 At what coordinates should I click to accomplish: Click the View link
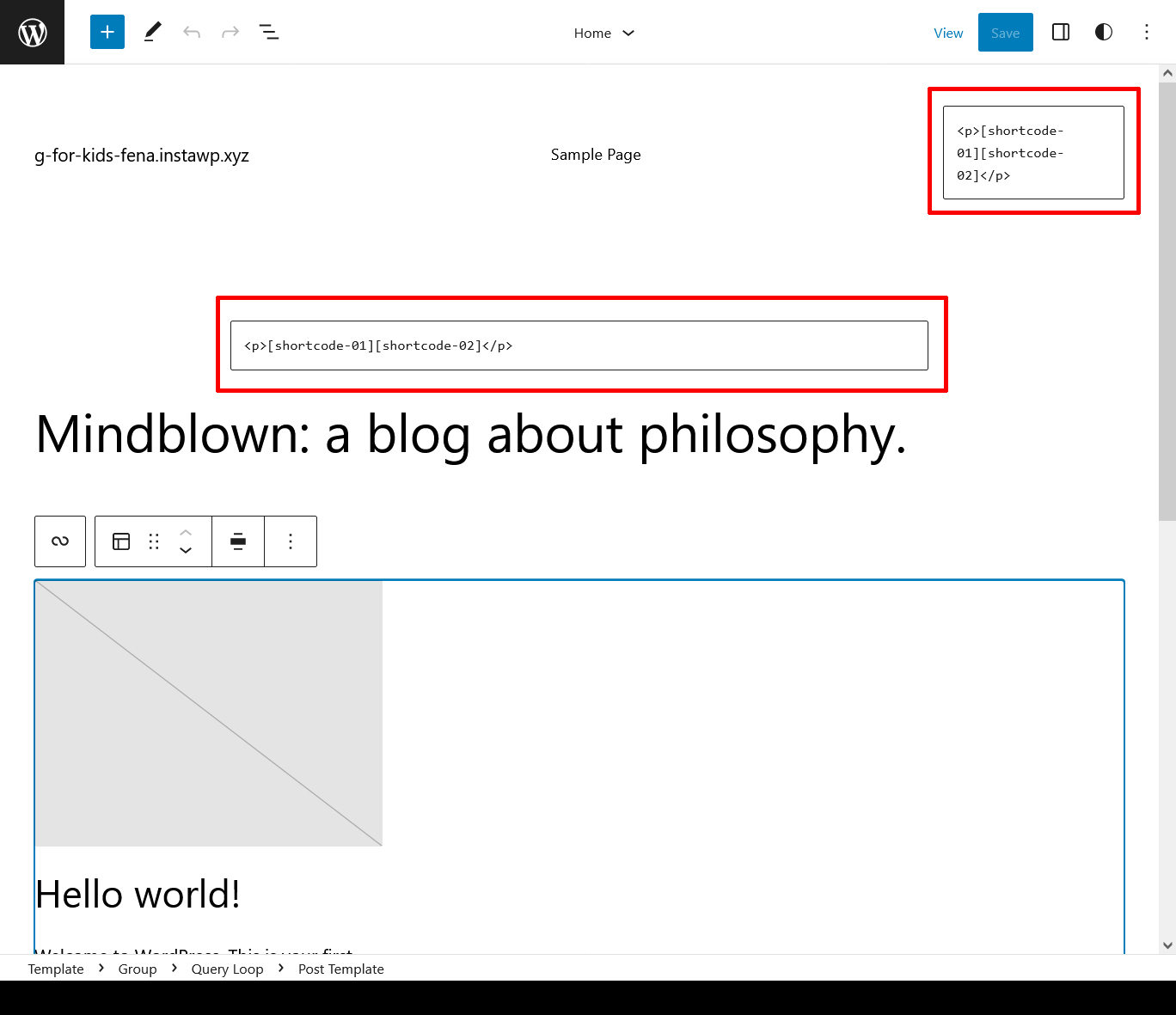point(948,33)
